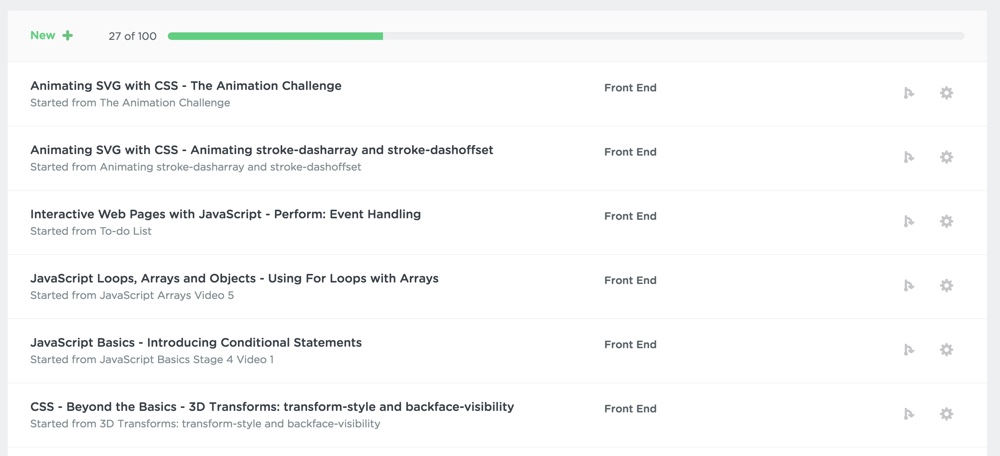
Task: Fork the 3D Transforms workspace
Action: (909, 415)
